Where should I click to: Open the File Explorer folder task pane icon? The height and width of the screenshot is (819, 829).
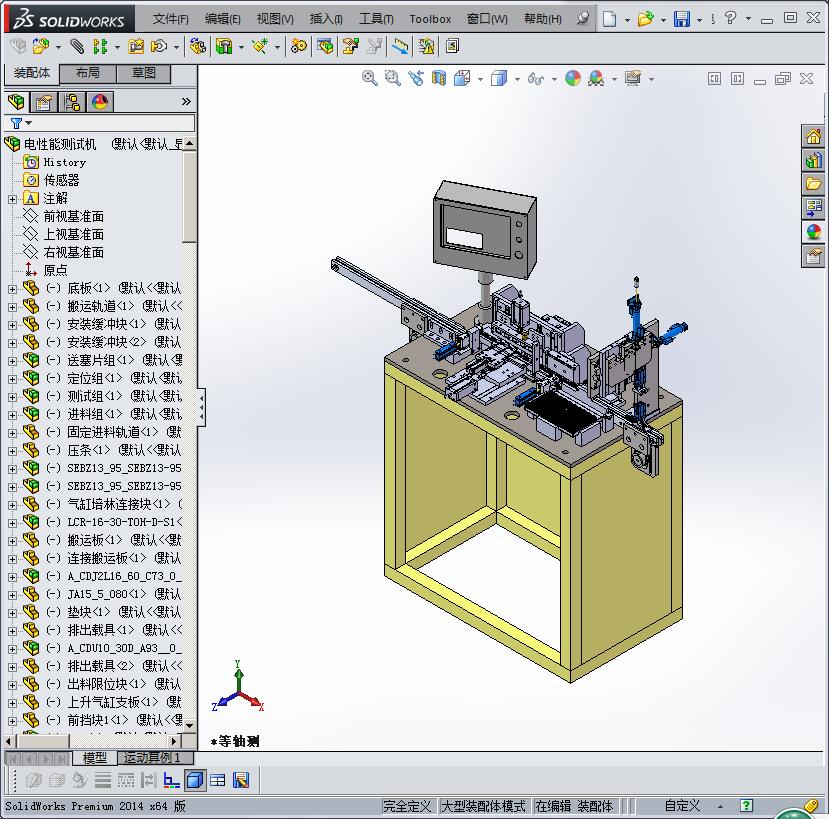click(813, 184)
